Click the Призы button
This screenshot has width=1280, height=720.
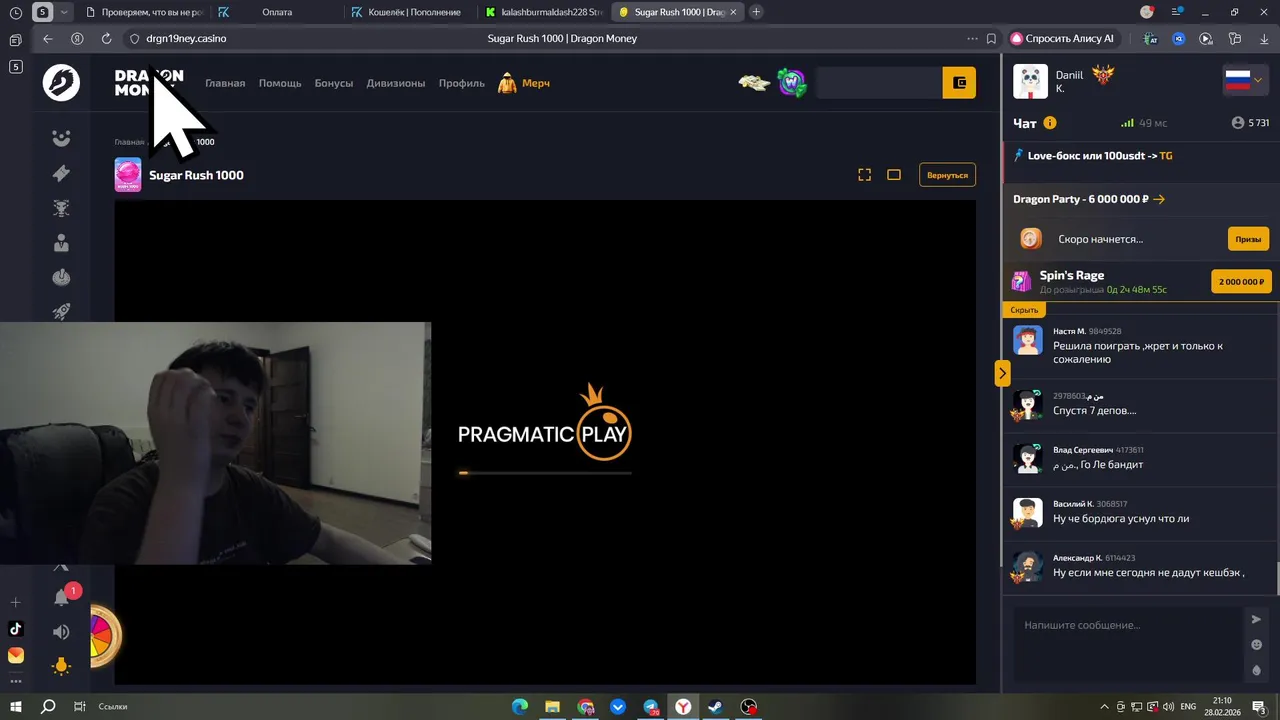point(1248,239)
